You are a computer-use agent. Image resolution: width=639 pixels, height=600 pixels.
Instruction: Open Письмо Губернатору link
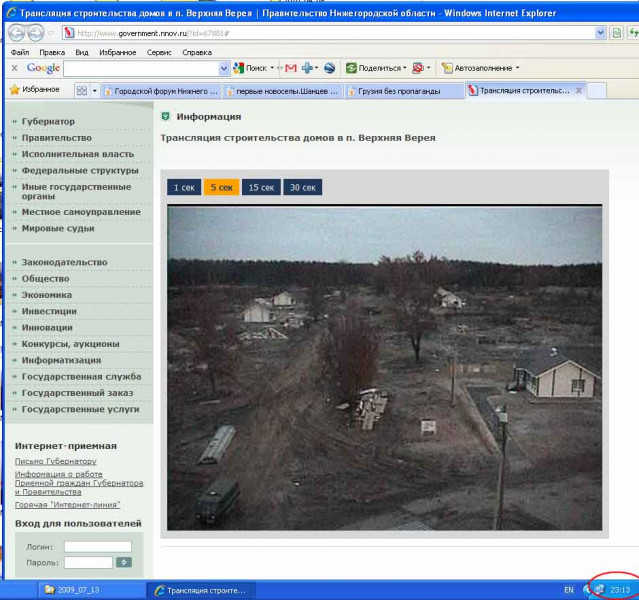[55, 461]
